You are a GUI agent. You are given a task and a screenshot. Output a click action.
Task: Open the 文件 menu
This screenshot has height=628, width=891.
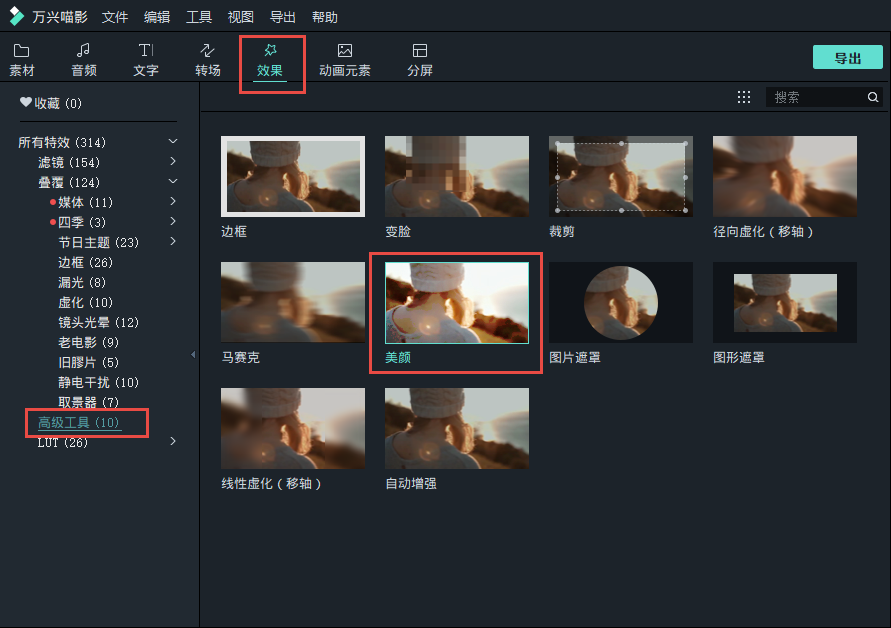coord(113,16)
